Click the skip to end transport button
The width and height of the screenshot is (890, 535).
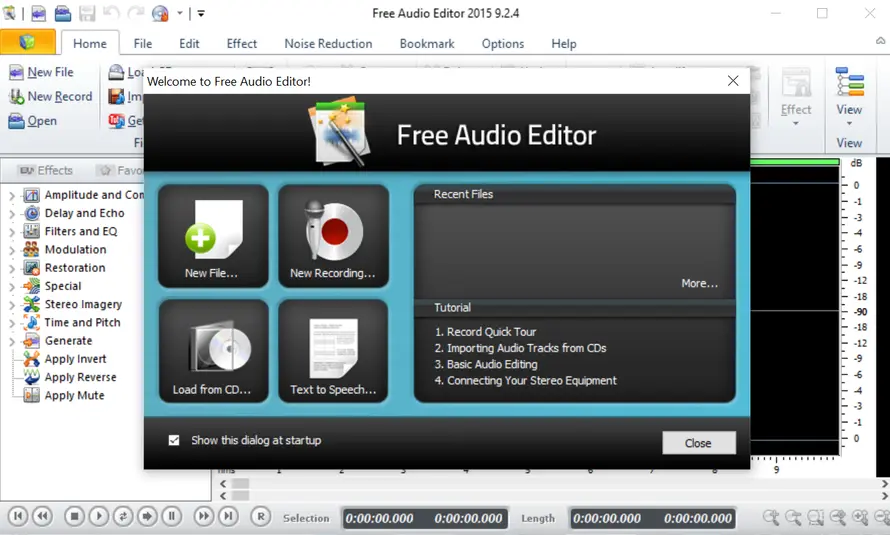coord(228,516)
